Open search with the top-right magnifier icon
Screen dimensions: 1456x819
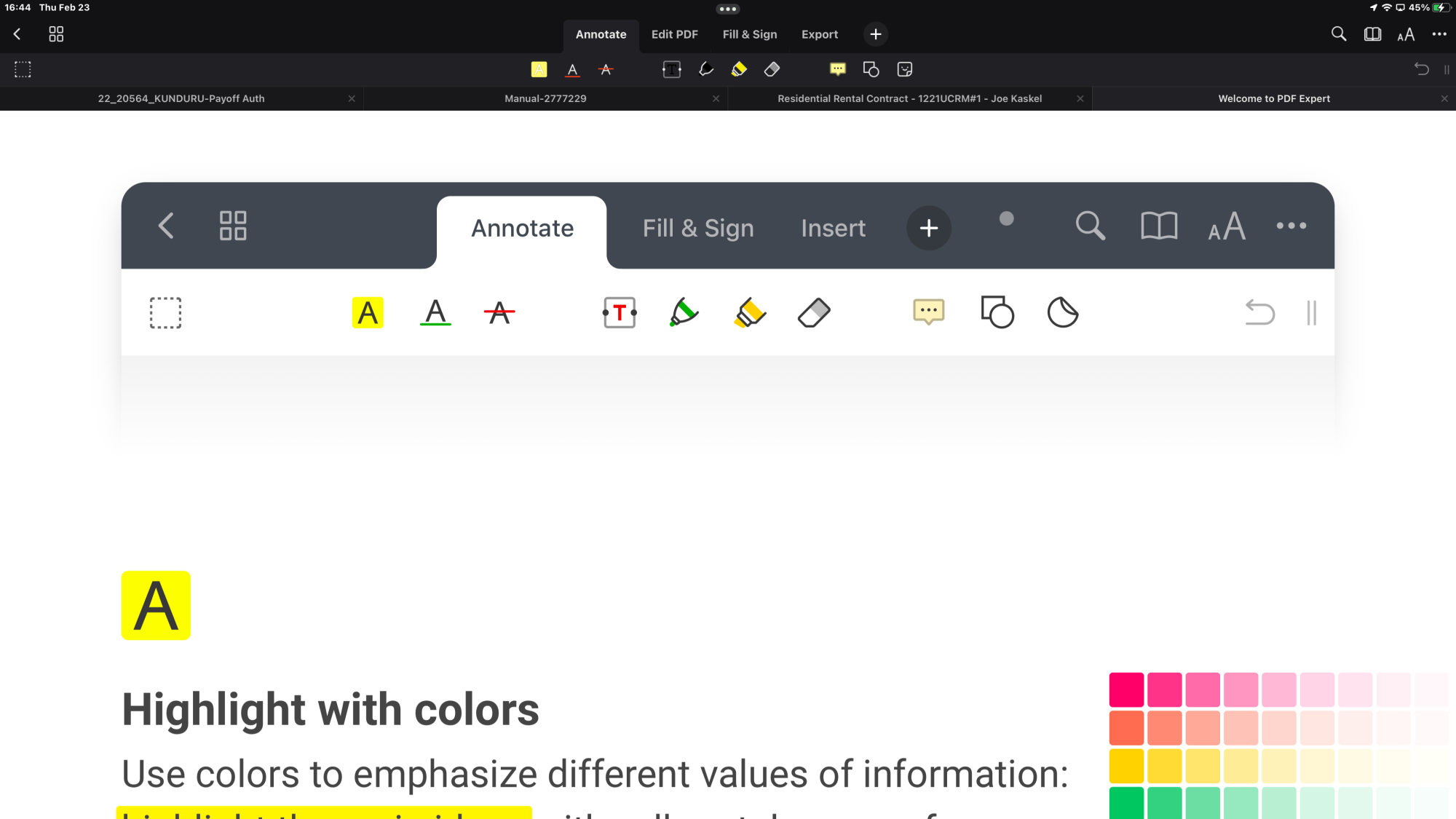tap(1338, 34)
